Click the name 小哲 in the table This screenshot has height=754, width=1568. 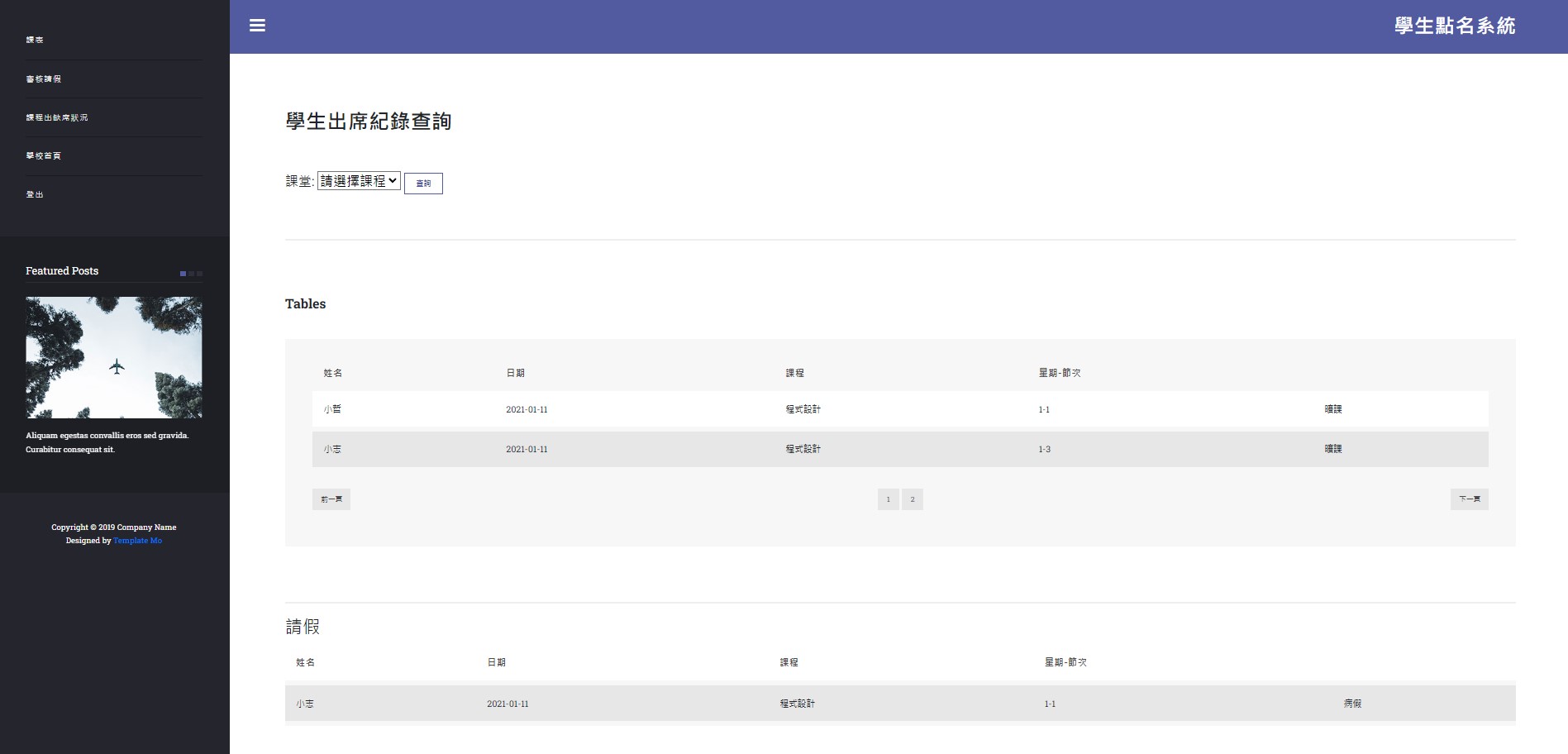coord(332,409)
